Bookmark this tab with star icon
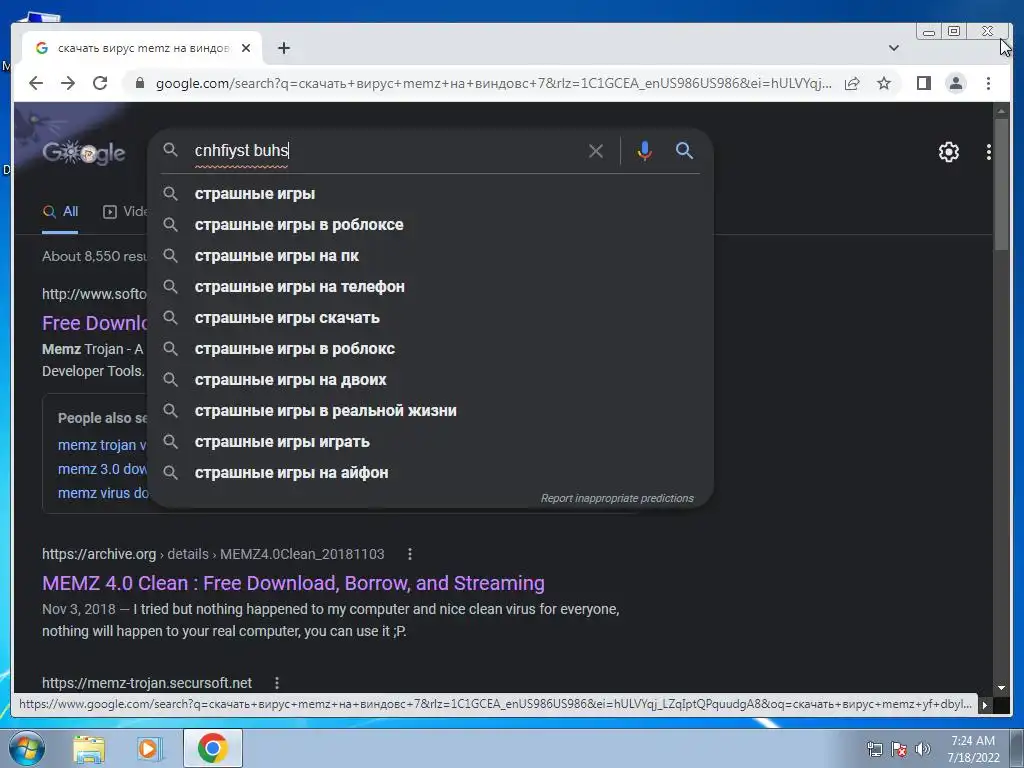This screenshot has width=1024, height=768. point(884,83)
